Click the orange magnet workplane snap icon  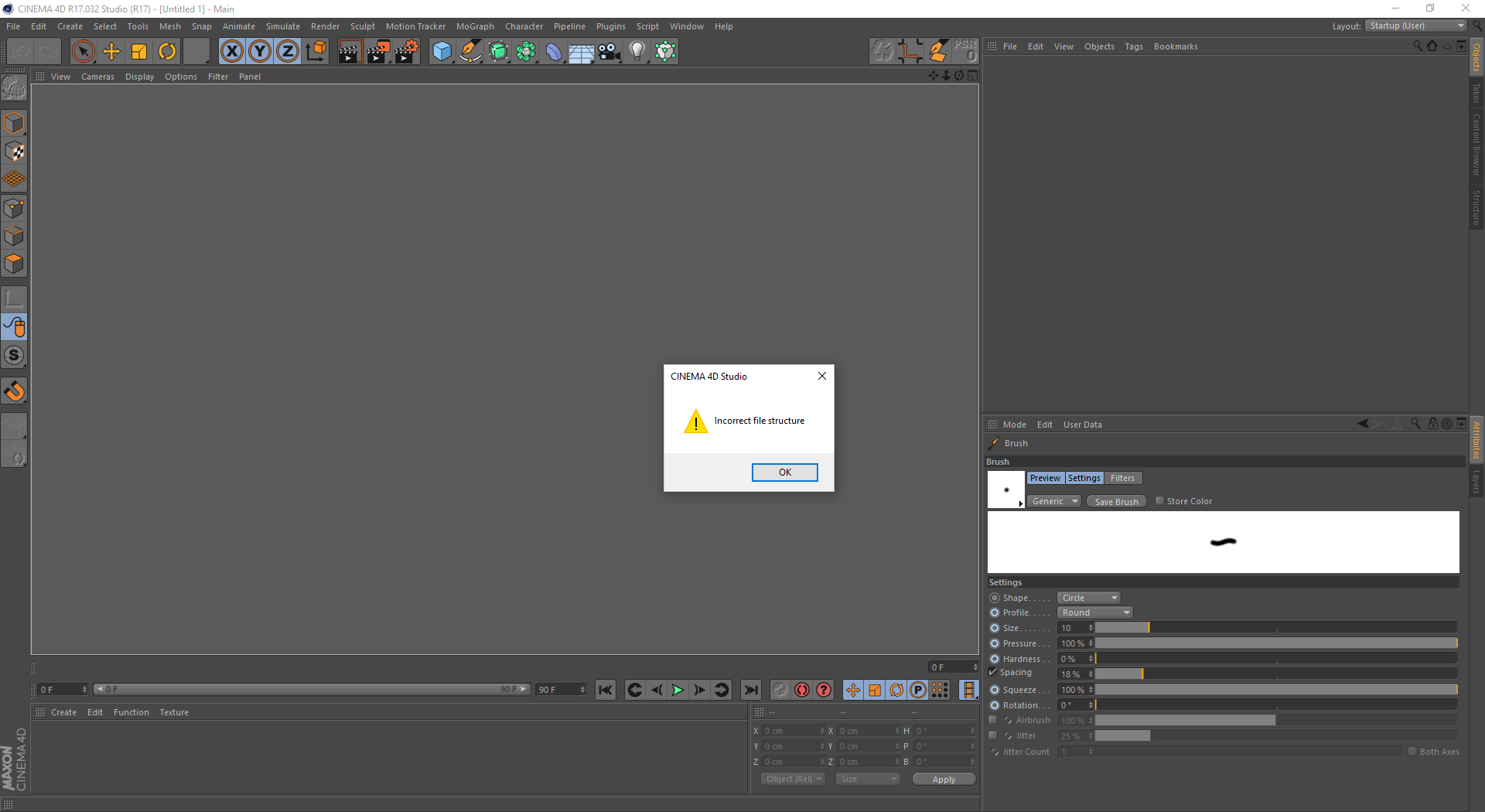pyautogui.click(x=14, y=391)
